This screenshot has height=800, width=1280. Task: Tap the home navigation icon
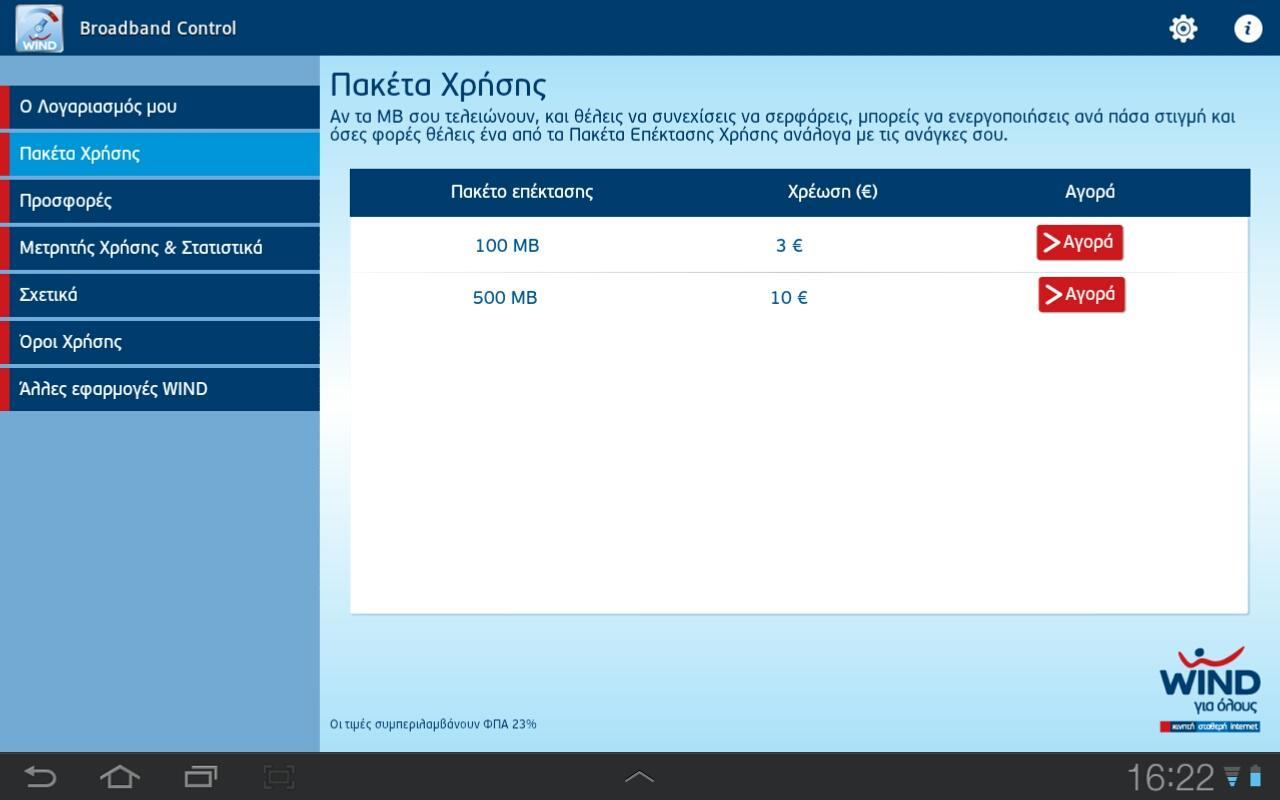119,776
